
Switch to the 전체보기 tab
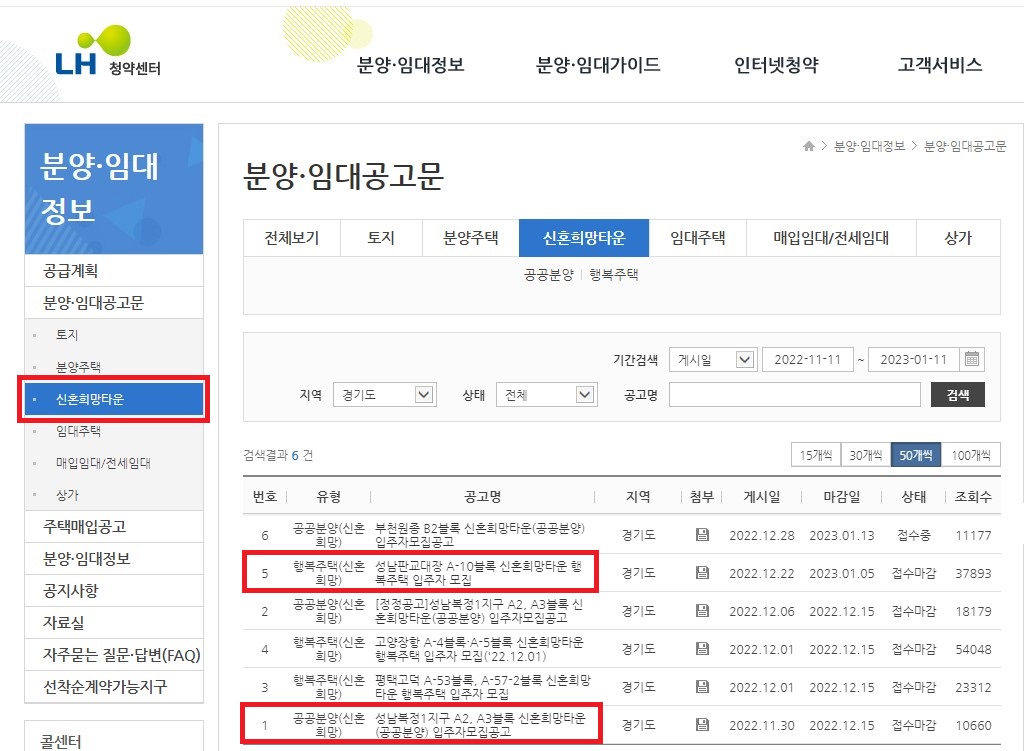pyautogui.click(x=291, y=238)
